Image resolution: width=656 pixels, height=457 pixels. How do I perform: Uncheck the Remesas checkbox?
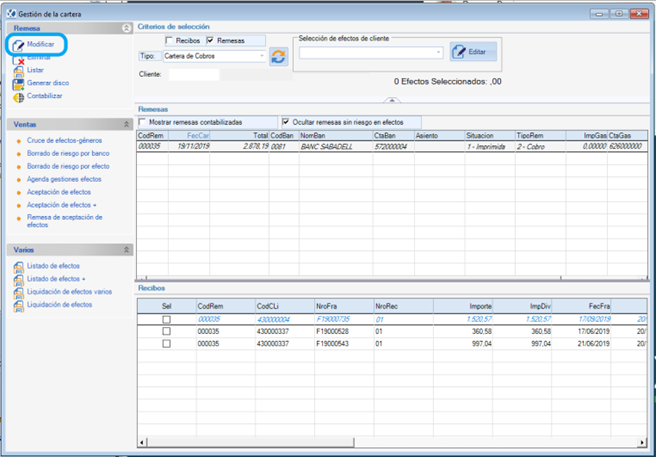tap(210, 41)
